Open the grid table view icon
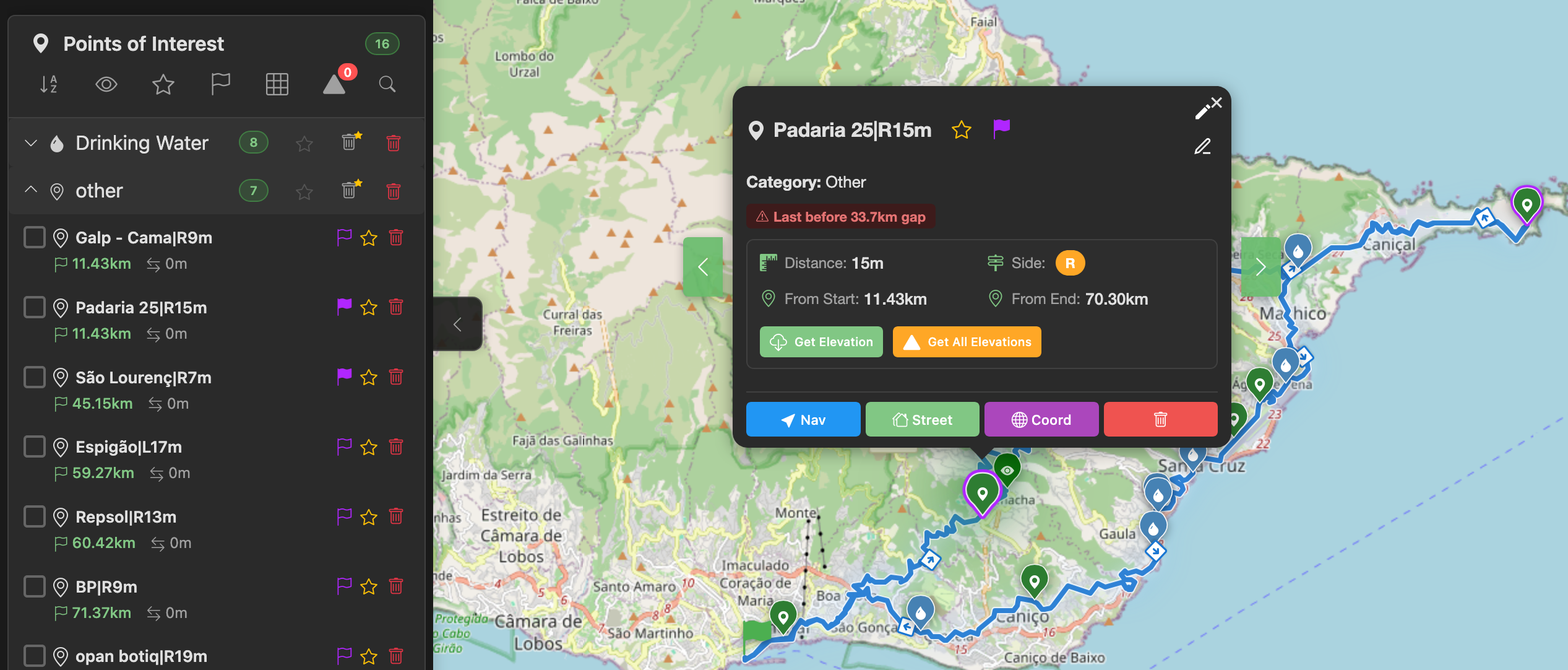1568x670 pixels. (277, 84)
